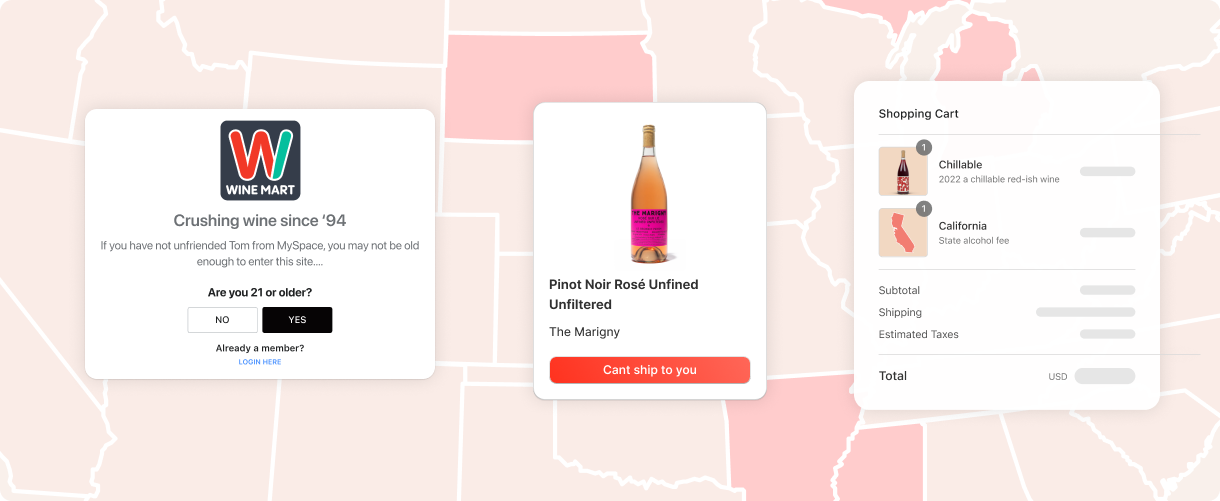1220x501 pixels.
Task: Click the Crushing wine since '94 headline
Action: (x=260, y=221)
